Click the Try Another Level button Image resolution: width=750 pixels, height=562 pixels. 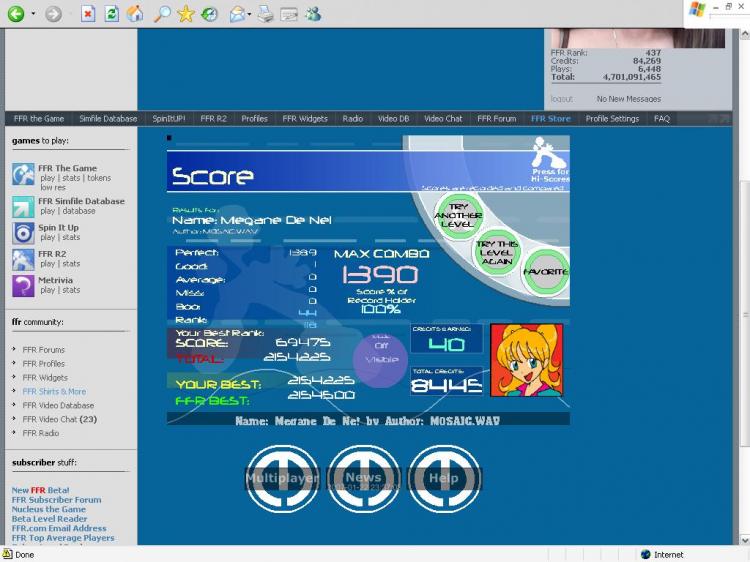(458, 216)
